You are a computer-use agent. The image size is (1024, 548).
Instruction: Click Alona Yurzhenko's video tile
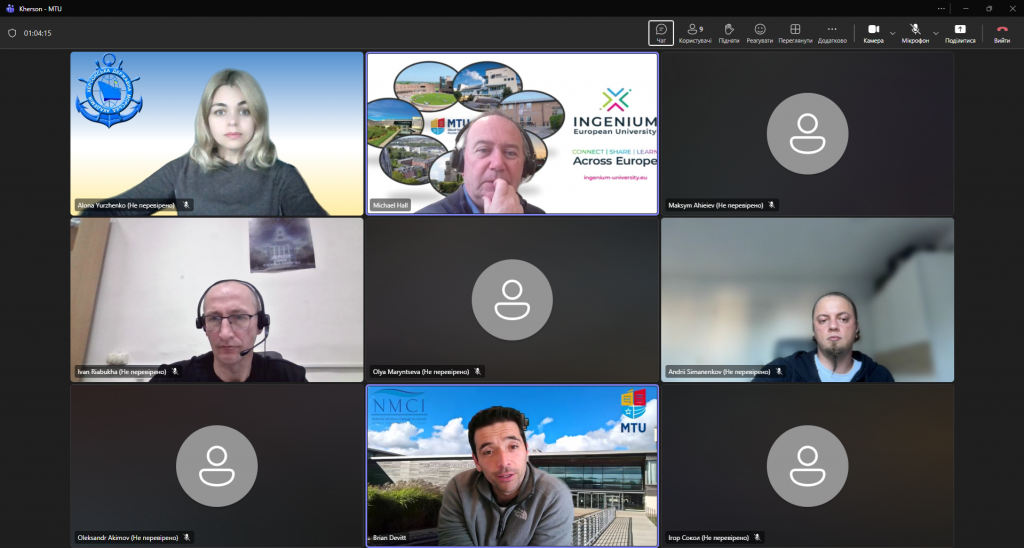pyautogui.click(x=216, y=133)
